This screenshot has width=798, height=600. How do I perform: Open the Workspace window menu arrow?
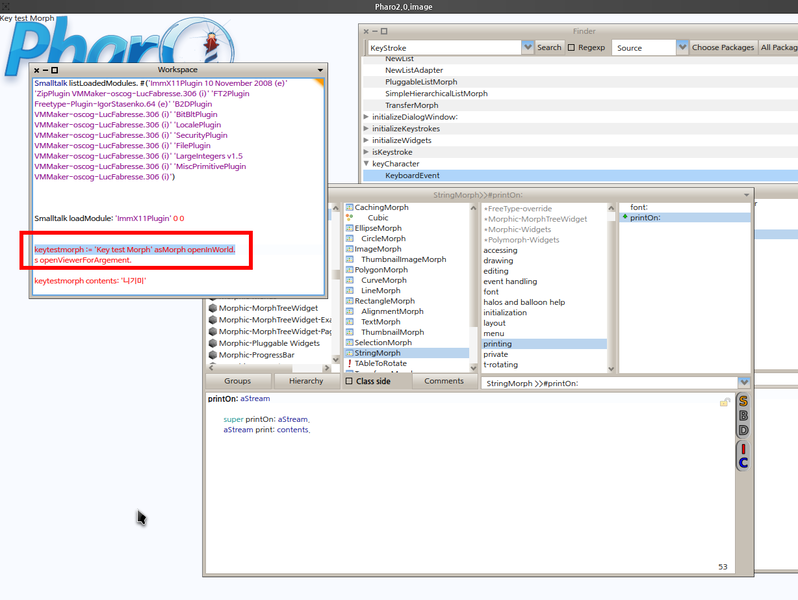coord(320,70)
